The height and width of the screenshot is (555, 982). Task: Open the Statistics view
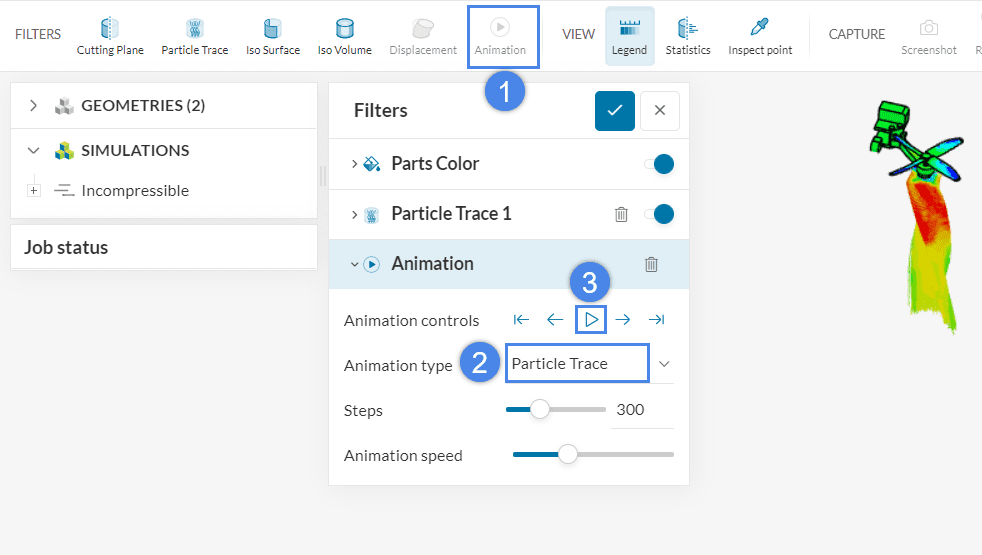[x=688, y=36]
